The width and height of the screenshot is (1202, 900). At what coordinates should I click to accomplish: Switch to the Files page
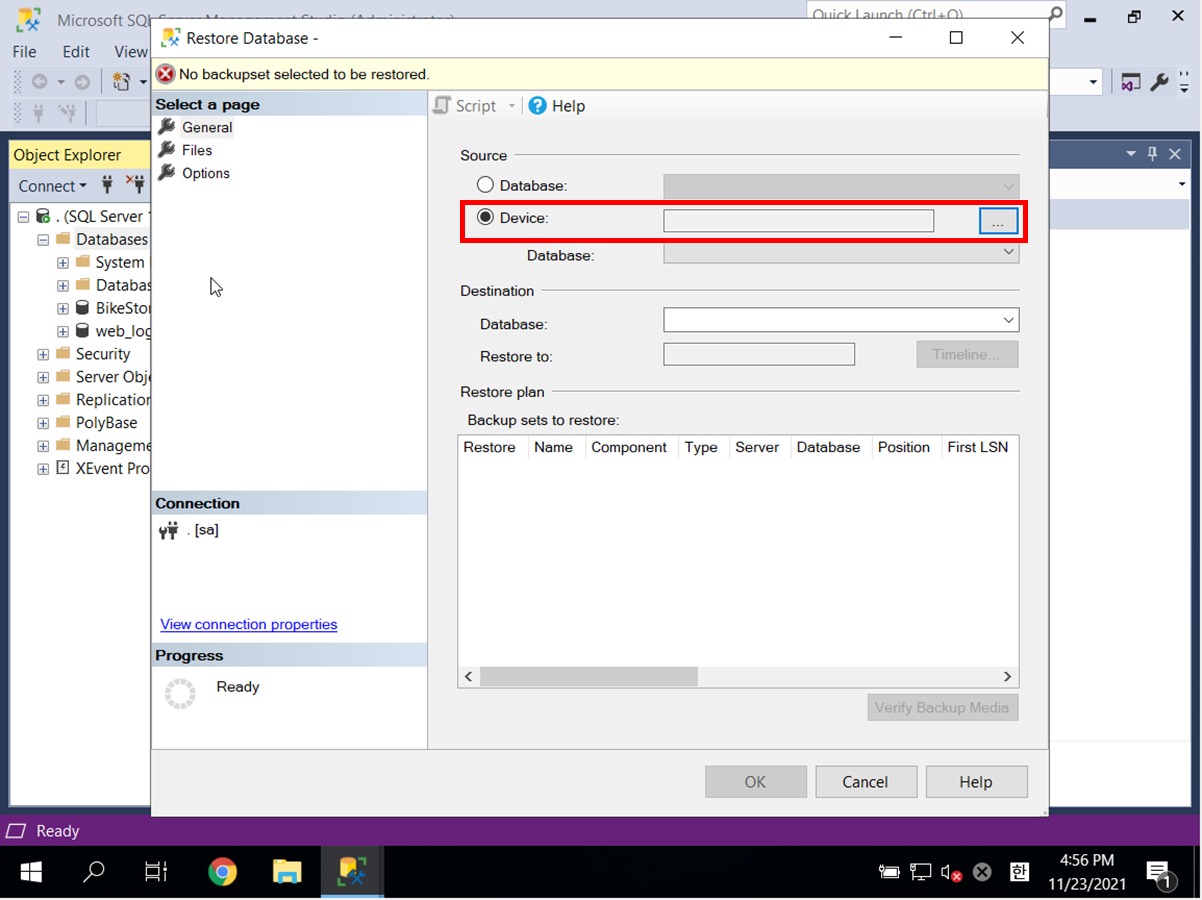[197, 150]
